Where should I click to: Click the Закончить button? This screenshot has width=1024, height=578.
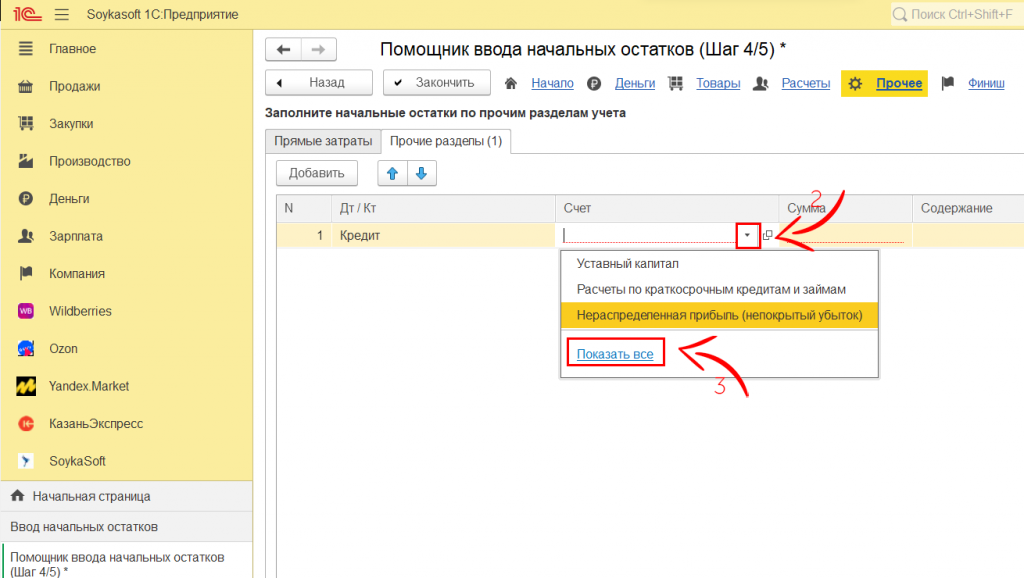coord(436,83)
